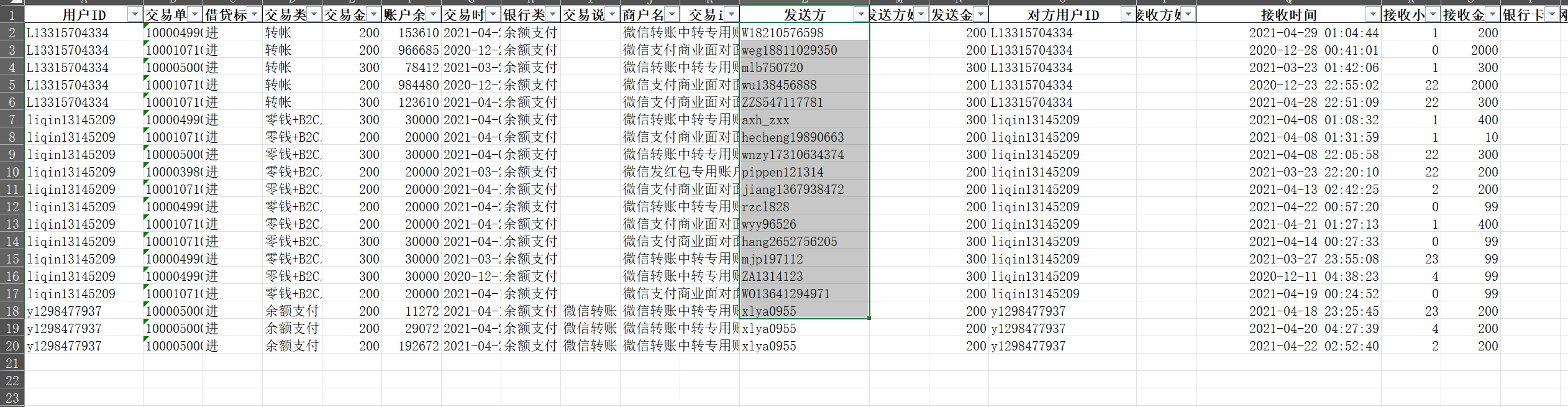Select row header 21
The width and height of the screenshot is (1568, 407).
click(12, 364)
